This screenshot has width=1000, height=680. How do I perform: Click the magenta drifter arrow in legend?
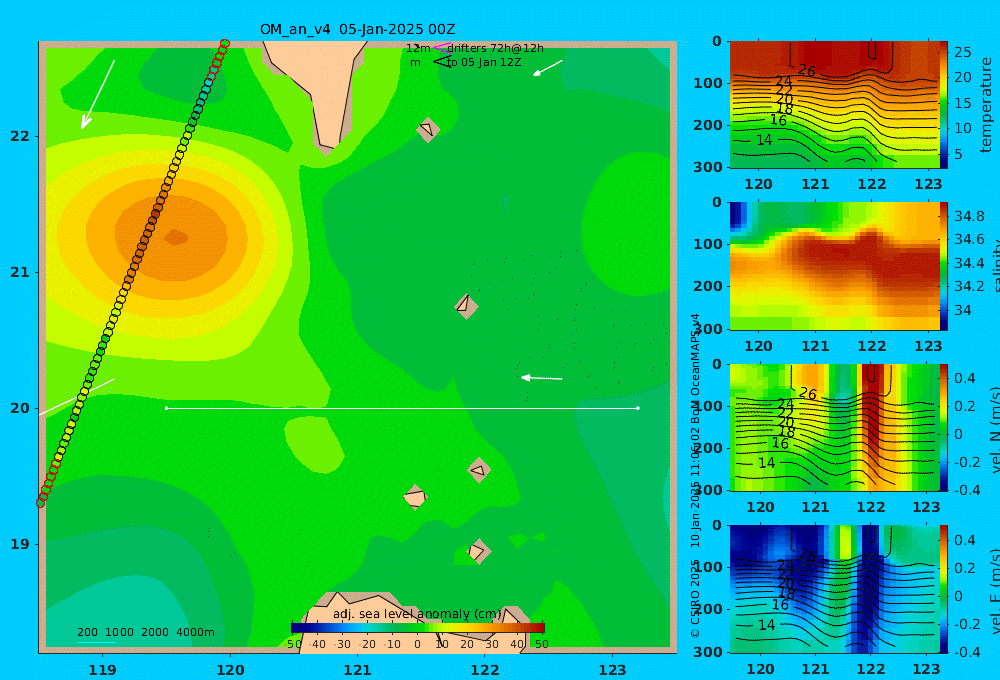(x=442, y=47)
